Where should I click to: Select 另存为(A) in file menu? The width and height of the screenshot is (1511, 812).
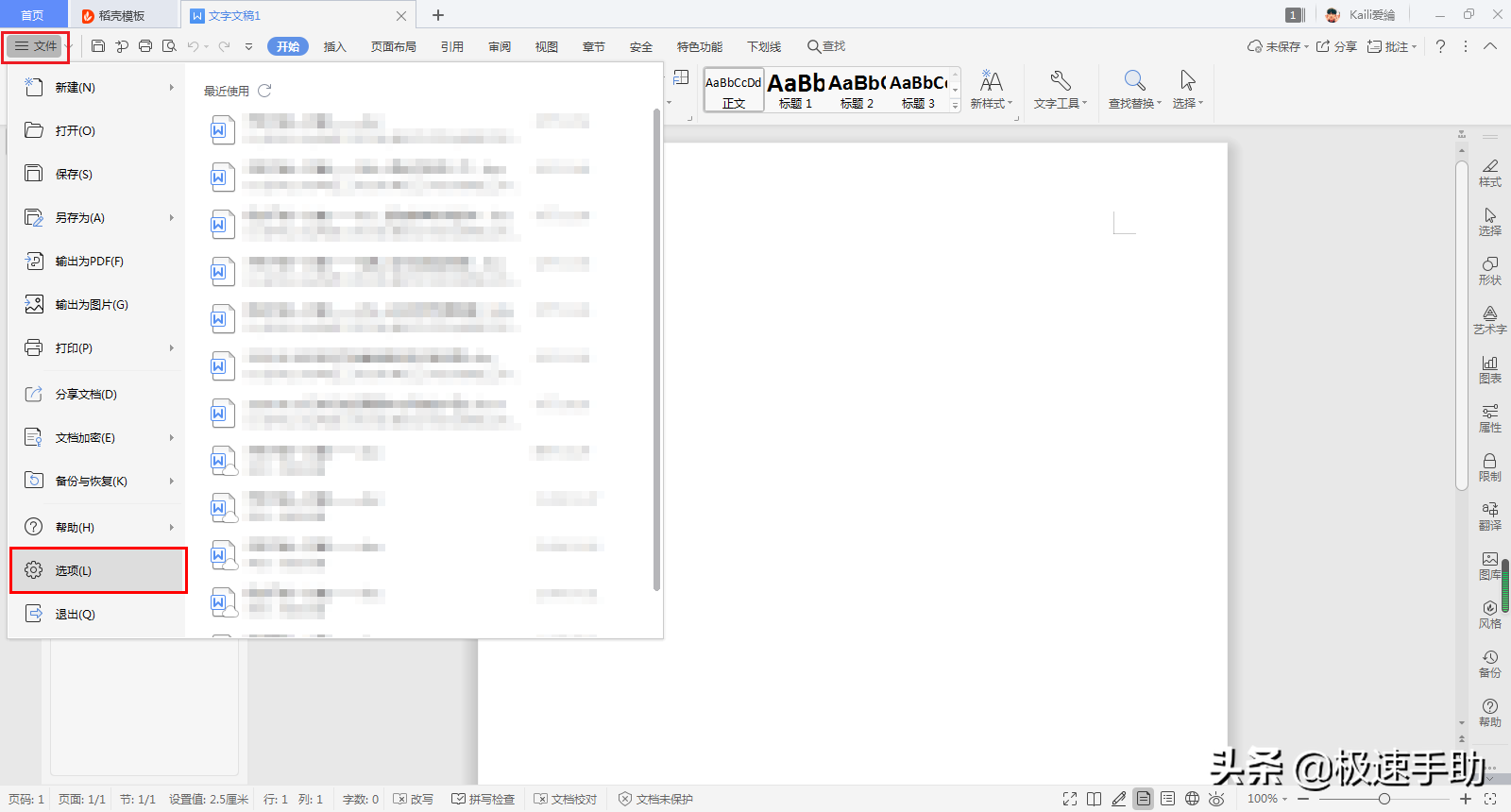point(96,217)
